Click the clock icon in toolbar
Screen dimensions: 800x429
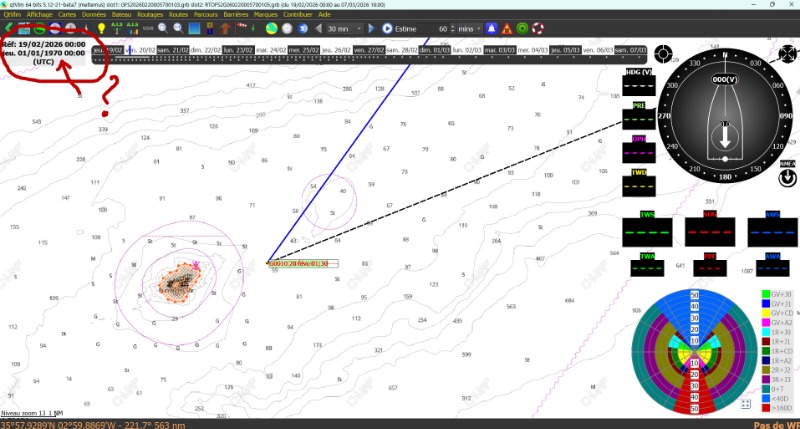pos(287,28)
